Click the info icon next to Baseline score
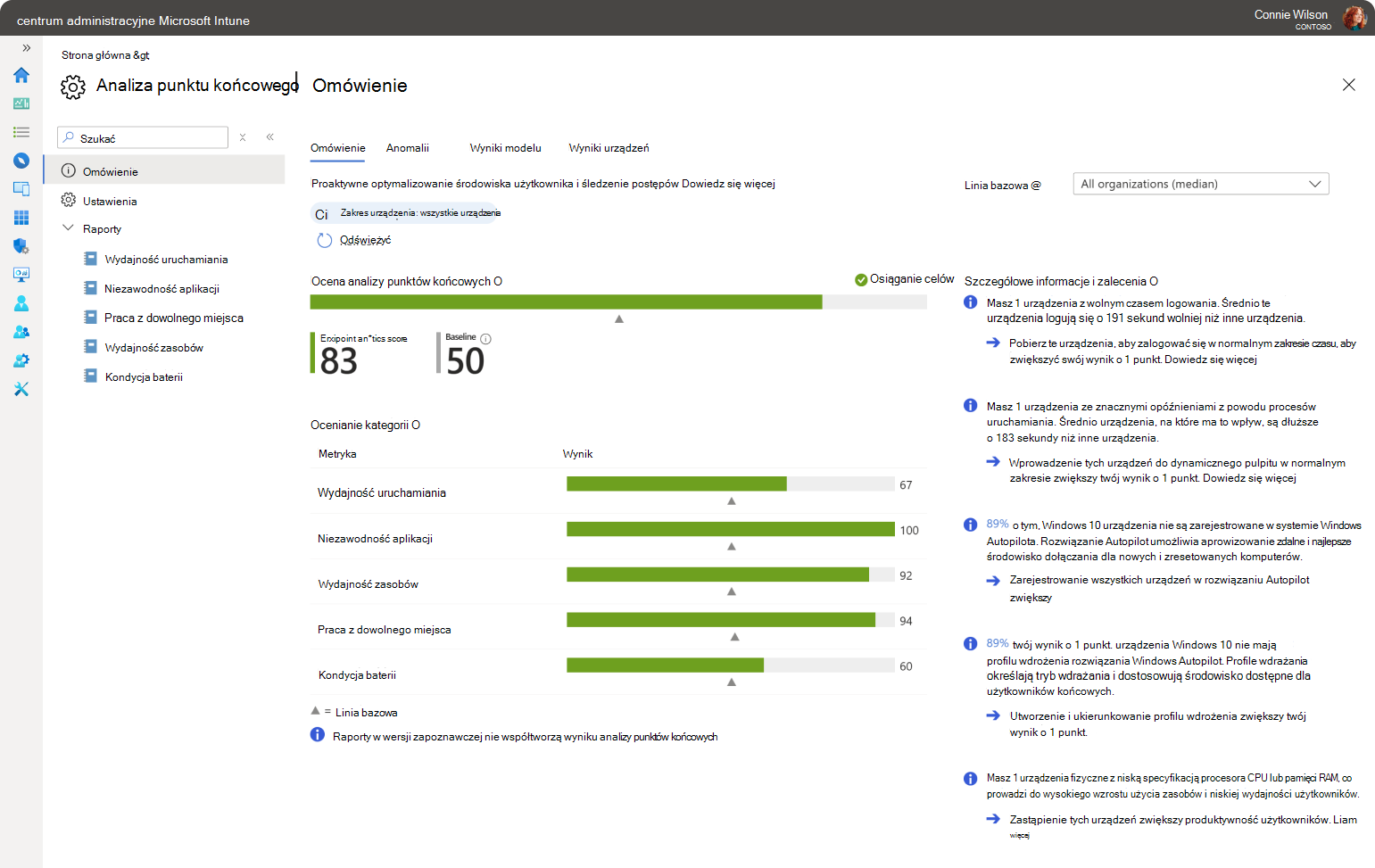Viewport: 1375px width, 868px height. 485,339
